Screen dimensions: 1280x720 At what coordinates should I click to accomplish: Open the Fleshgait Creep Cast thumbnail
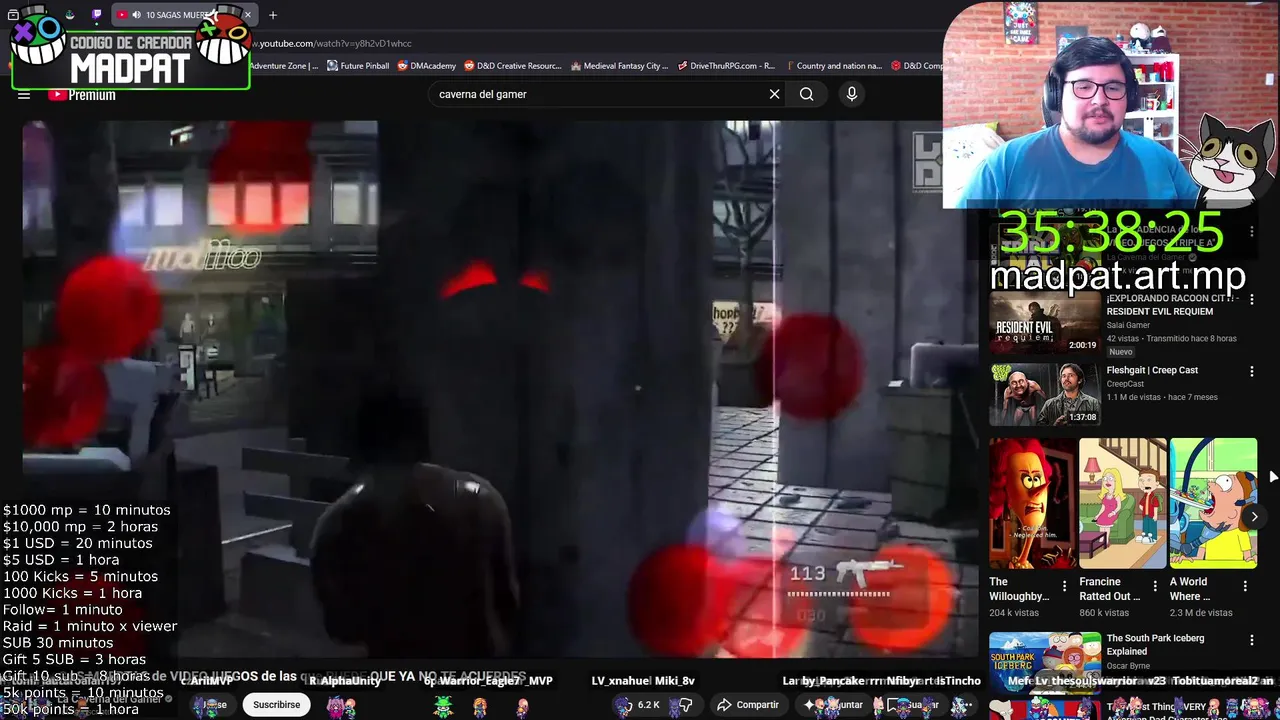pos(1045,394)
